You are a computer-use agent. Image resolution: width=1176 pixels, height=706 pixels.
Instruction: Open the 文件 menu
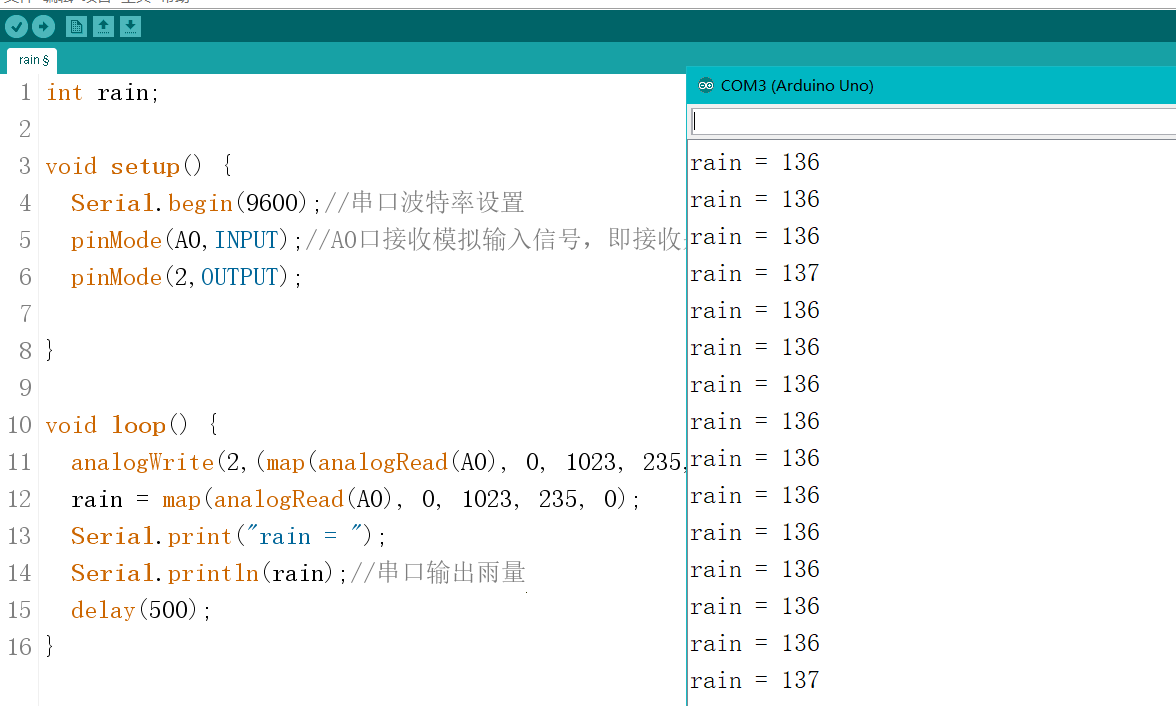click(x=19, y=4)
